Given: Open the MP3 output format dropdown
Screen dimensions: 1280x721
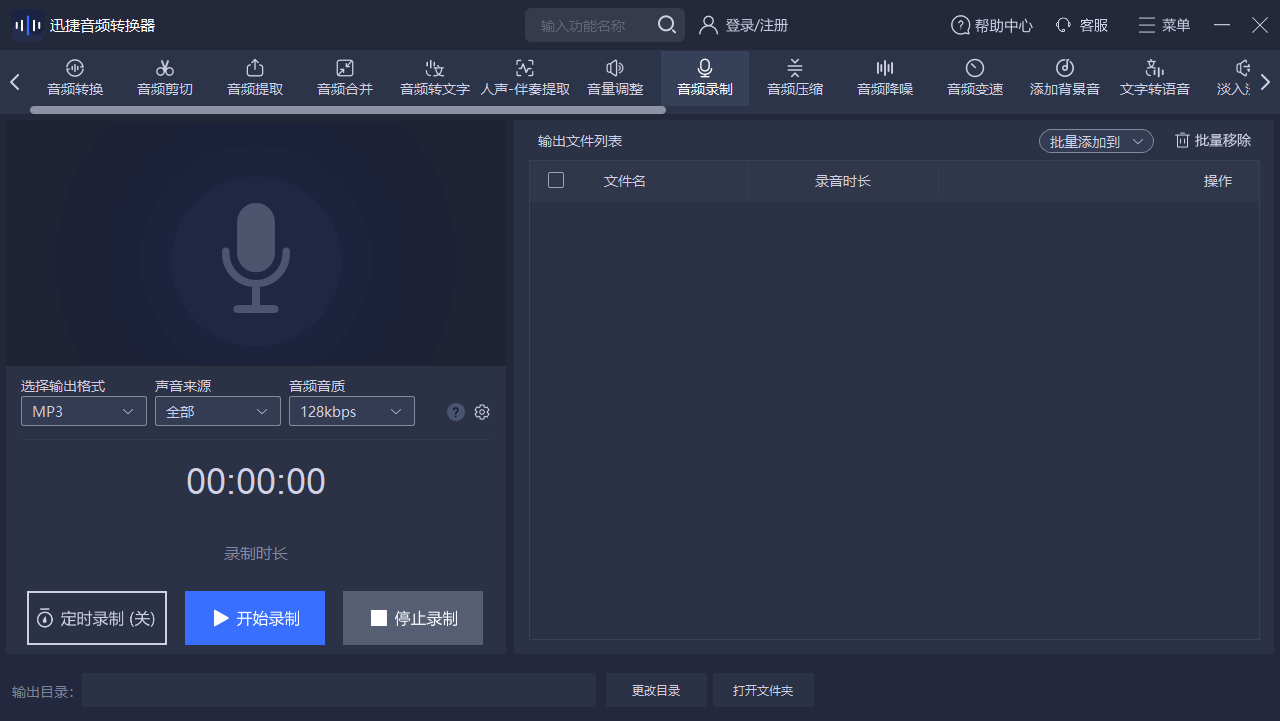Looking at the screenshot, I should 83,410.
